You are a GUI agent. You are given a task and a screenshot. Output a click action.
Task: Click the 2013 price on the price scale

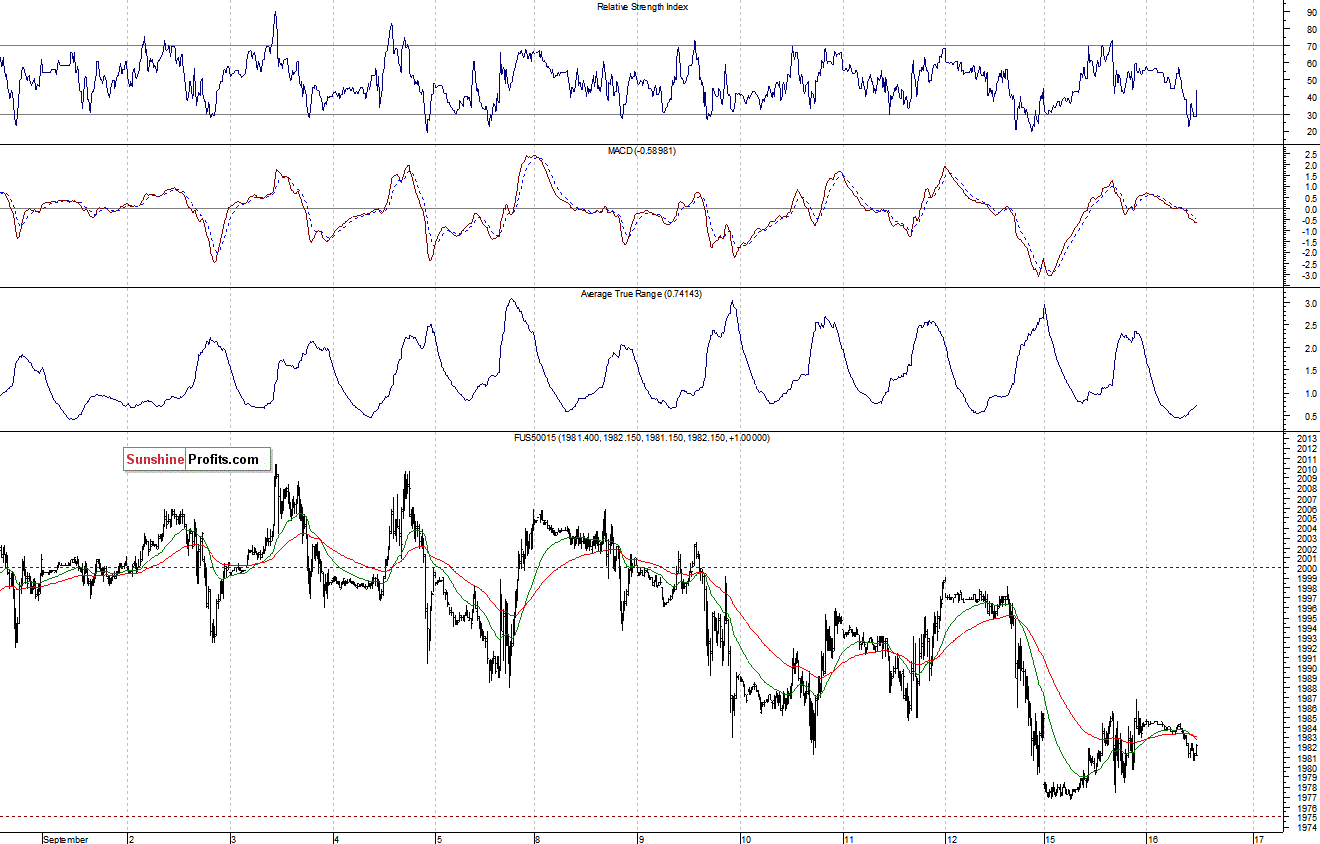tap(1306, 439)
